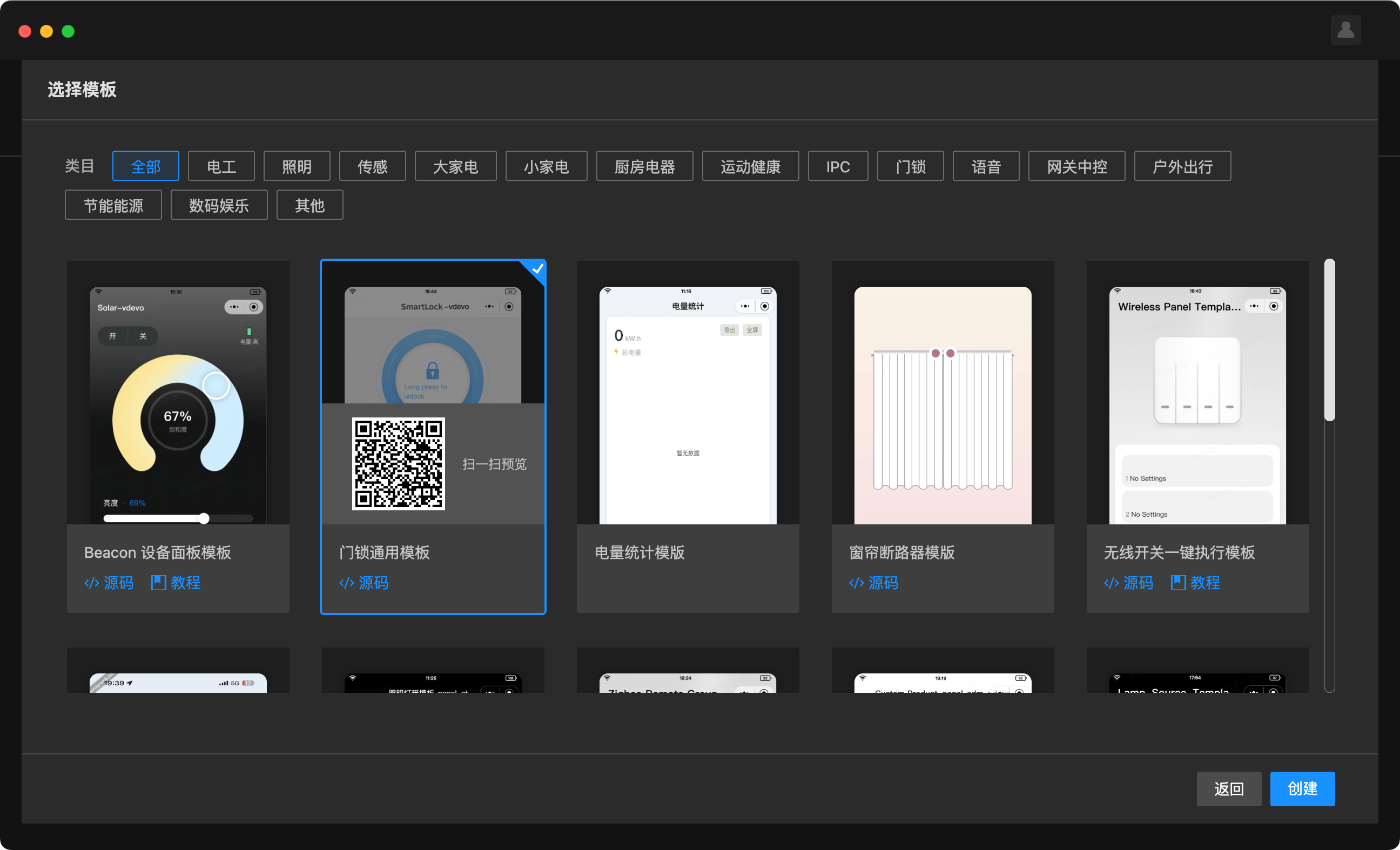The image size is (1400, 850).
Task: Click the 导出 button in 电量统计 preview
Action: (x=730, y=330)
